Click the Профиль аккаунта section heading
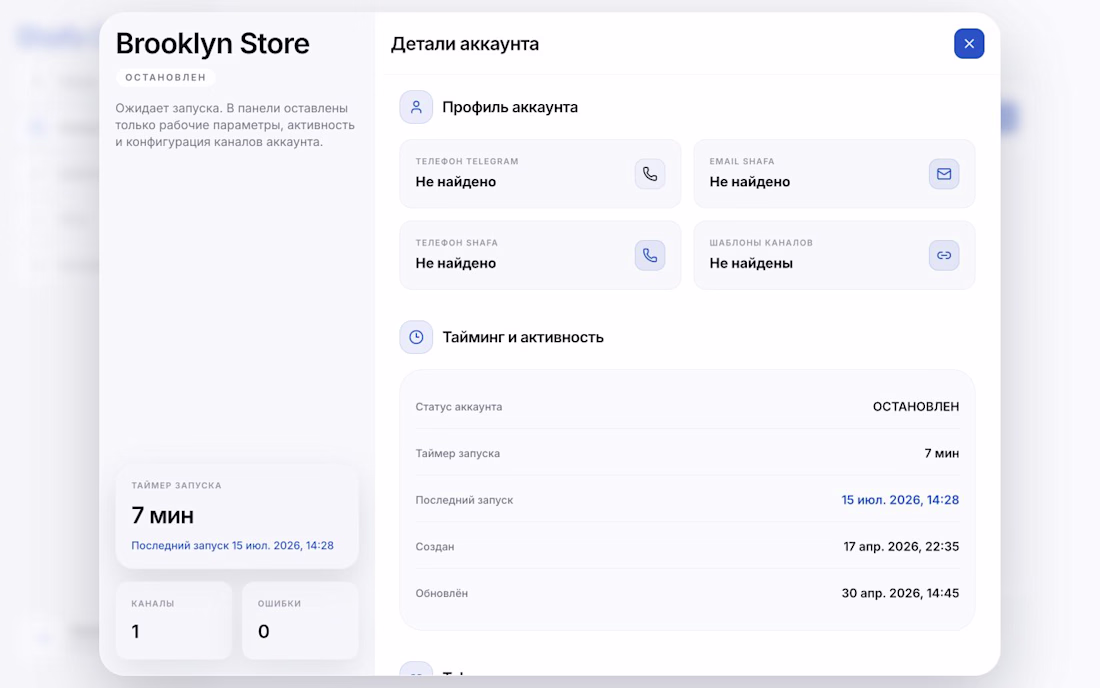Screen dimensions: 1100x688 510,107
